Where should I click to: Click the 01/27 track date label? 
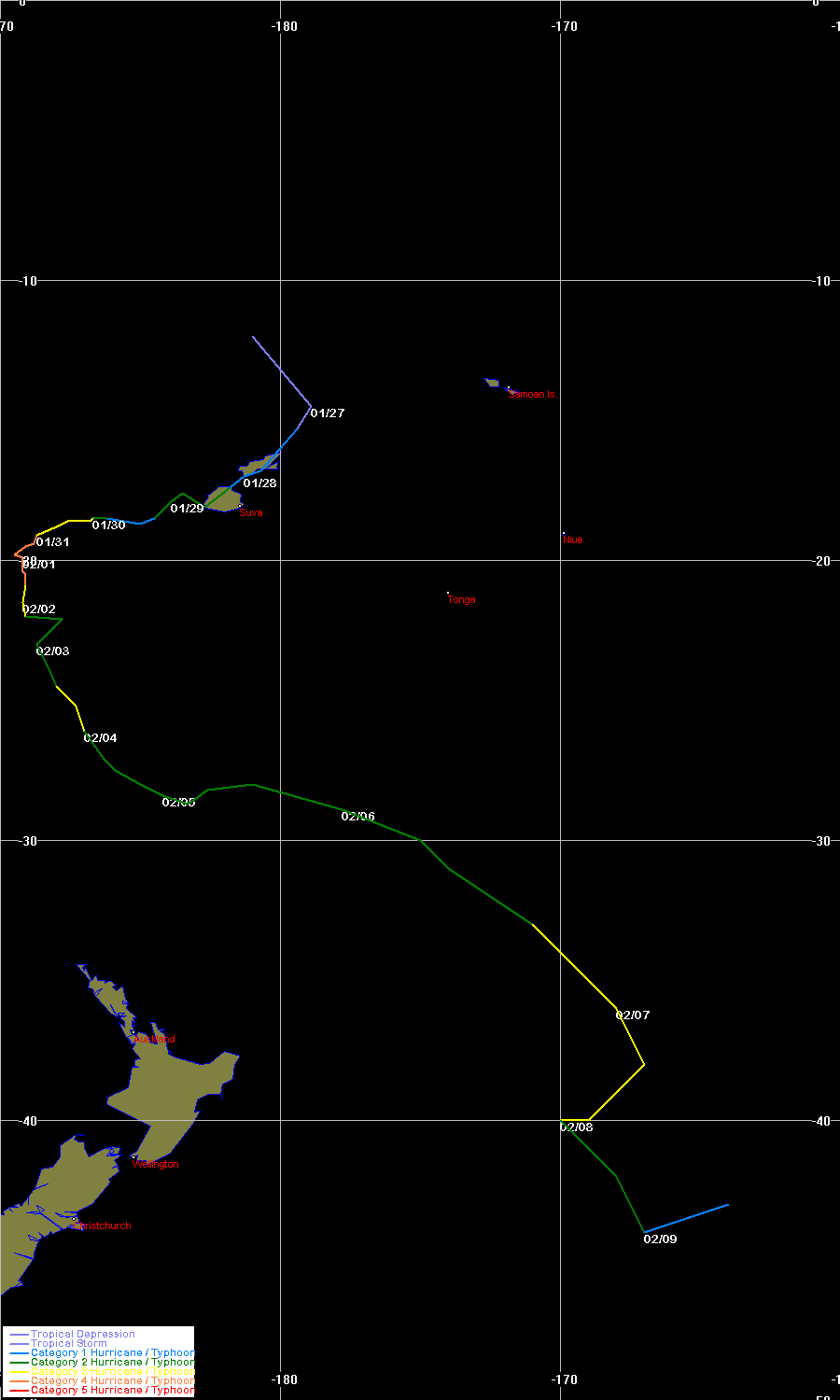tap(327, 413)
